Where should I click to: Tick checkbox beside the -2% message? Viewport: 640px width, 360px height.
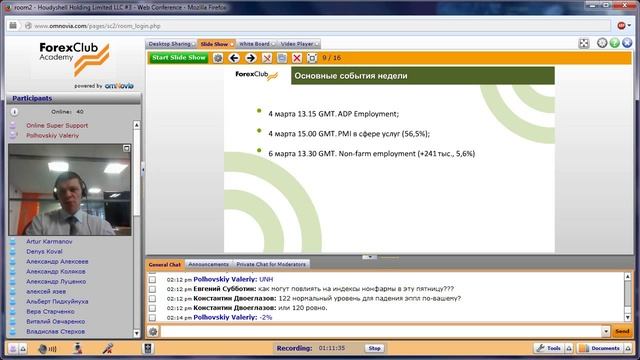click(152, 318)
